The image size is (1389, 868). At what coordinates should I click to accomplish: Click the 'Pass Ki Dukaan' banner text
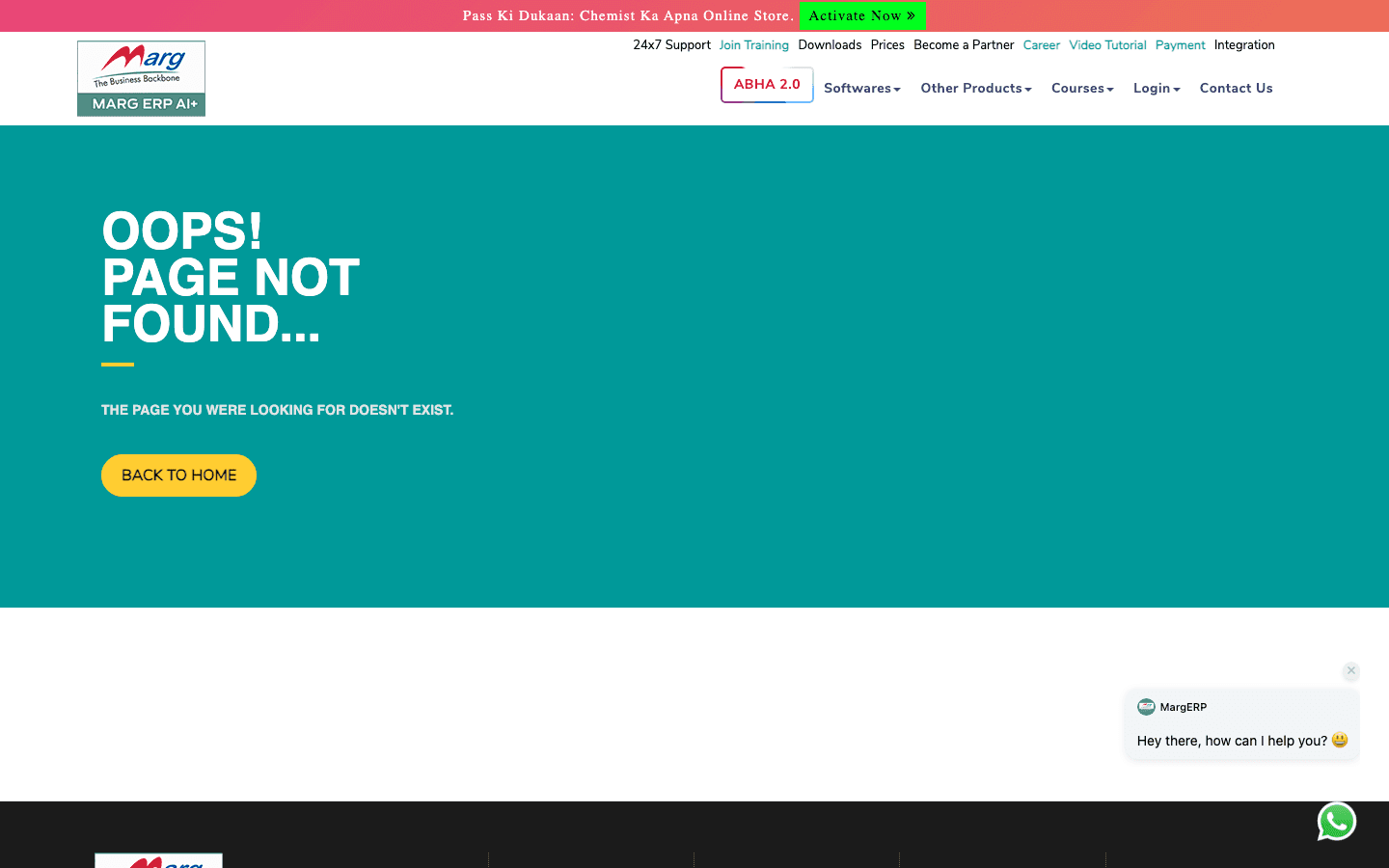[628, 15]
